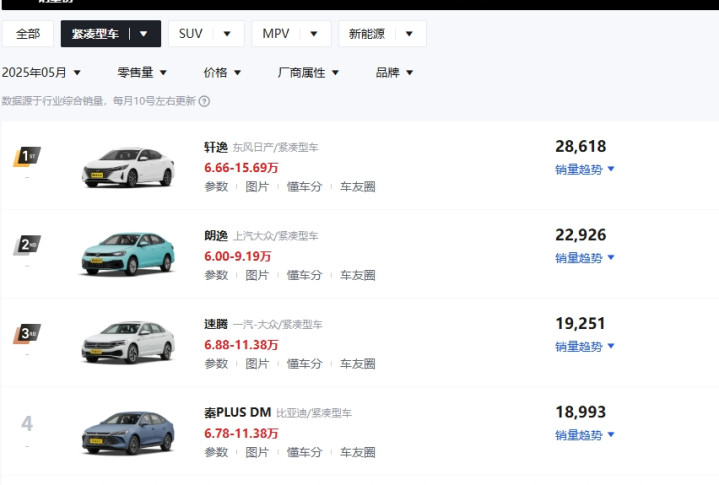719x485 pixels.
Task: Click sales figure 19,251
Action: (x=581, y=323)
